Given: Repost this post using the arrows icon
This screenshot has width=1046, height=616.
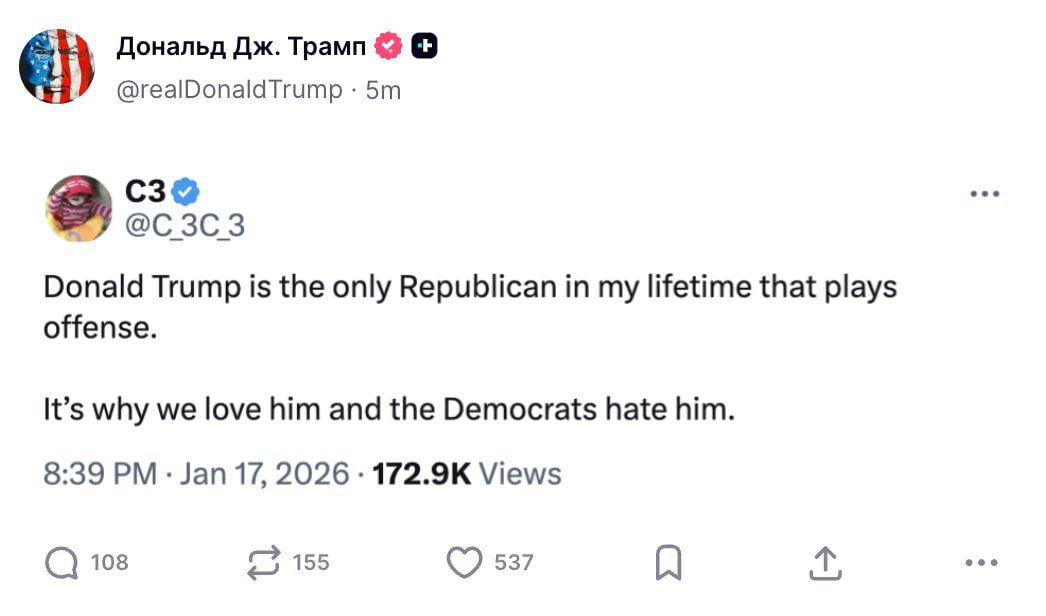Looking at the screenshot, I should [264, 563].
